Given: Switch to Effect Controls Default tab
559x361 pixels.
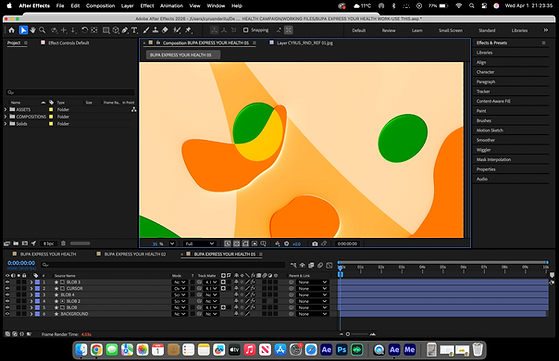Looking at the screenshot, I should [x=69, y=43].
